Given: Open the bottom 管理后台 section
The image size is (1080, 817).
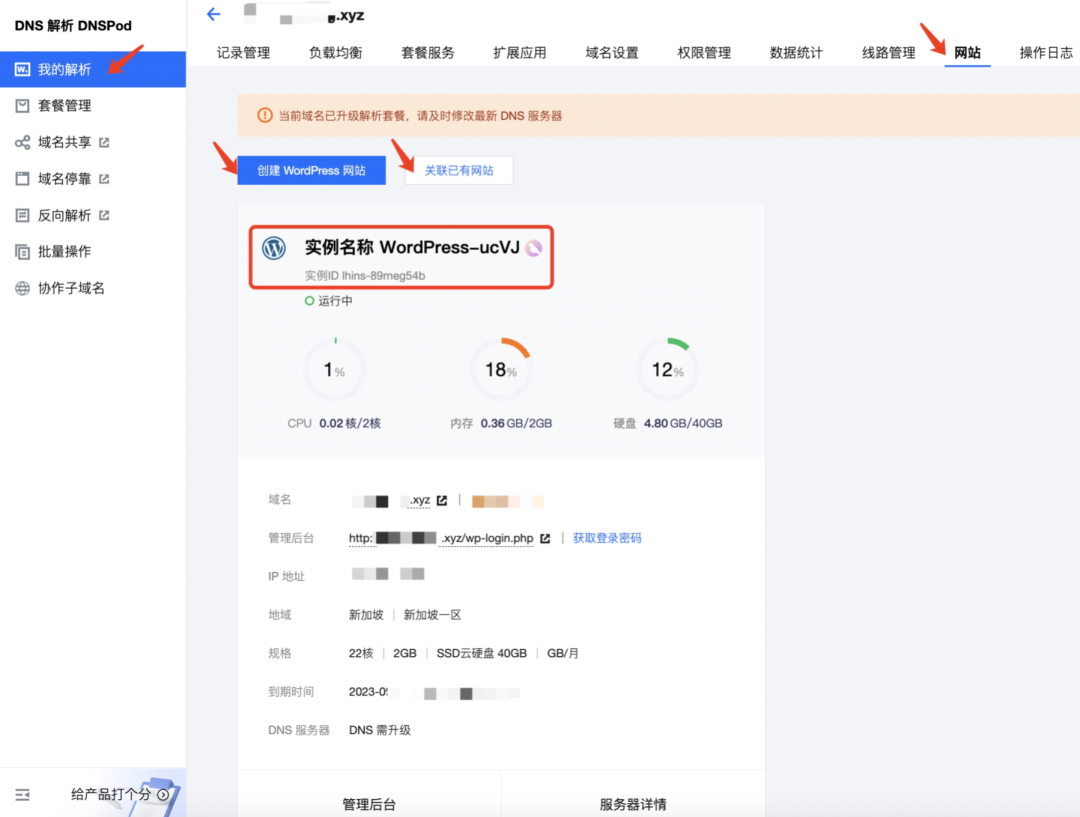Looking at the screenshot, I should pos(369,804).
